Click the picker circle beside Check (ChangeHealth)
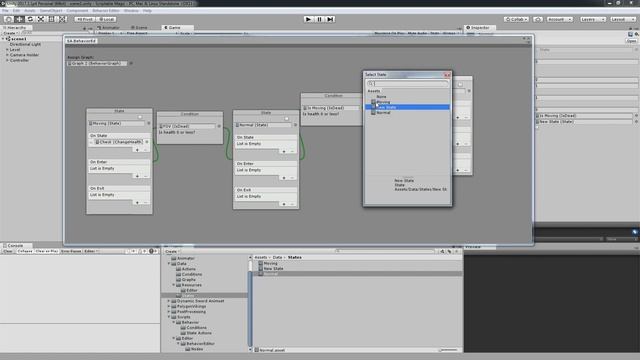 click(x=147, y=142)
